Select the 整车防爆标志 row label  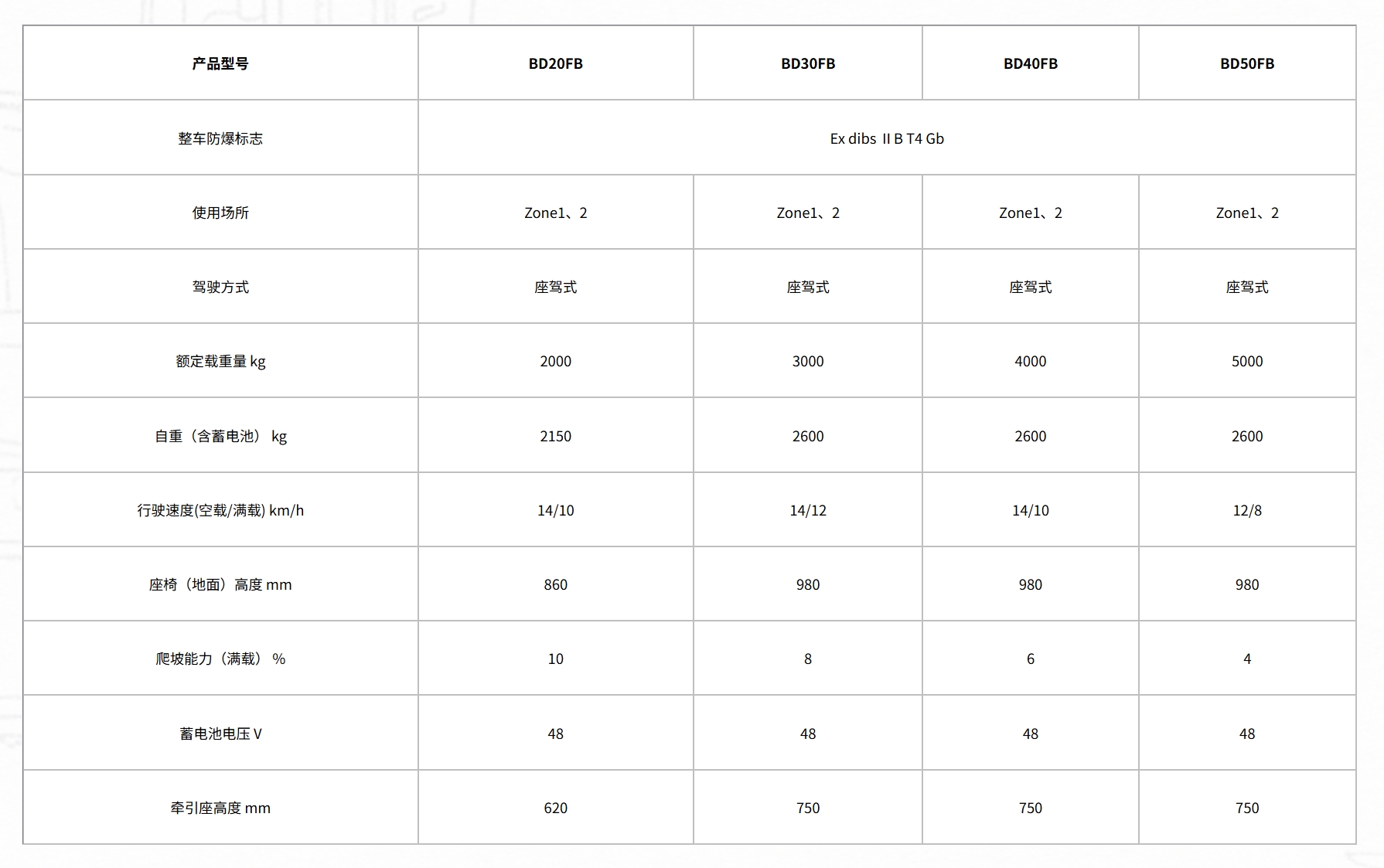[x=220, y=138]
